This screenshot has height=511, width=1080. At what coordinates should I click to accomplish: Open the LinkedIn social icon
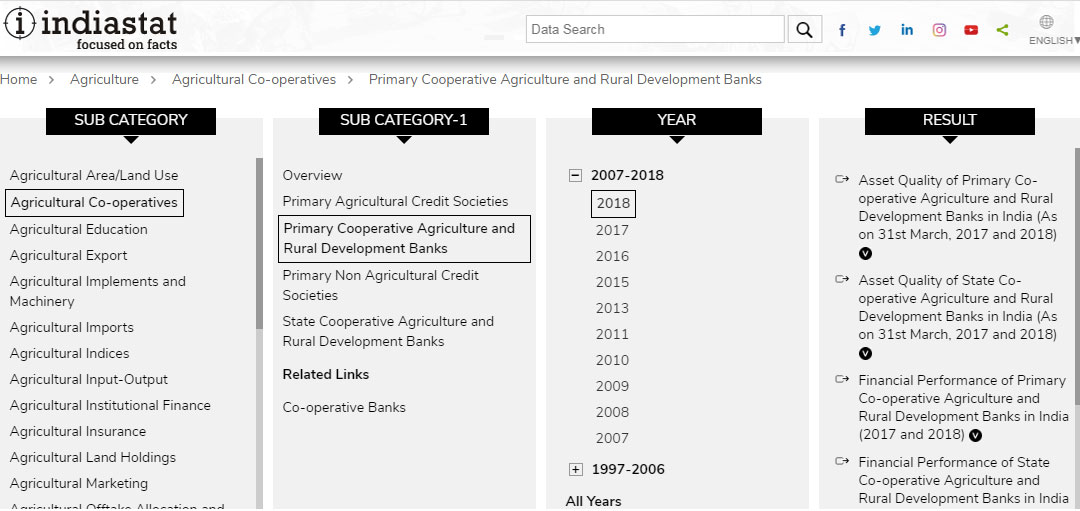point(907,30)
